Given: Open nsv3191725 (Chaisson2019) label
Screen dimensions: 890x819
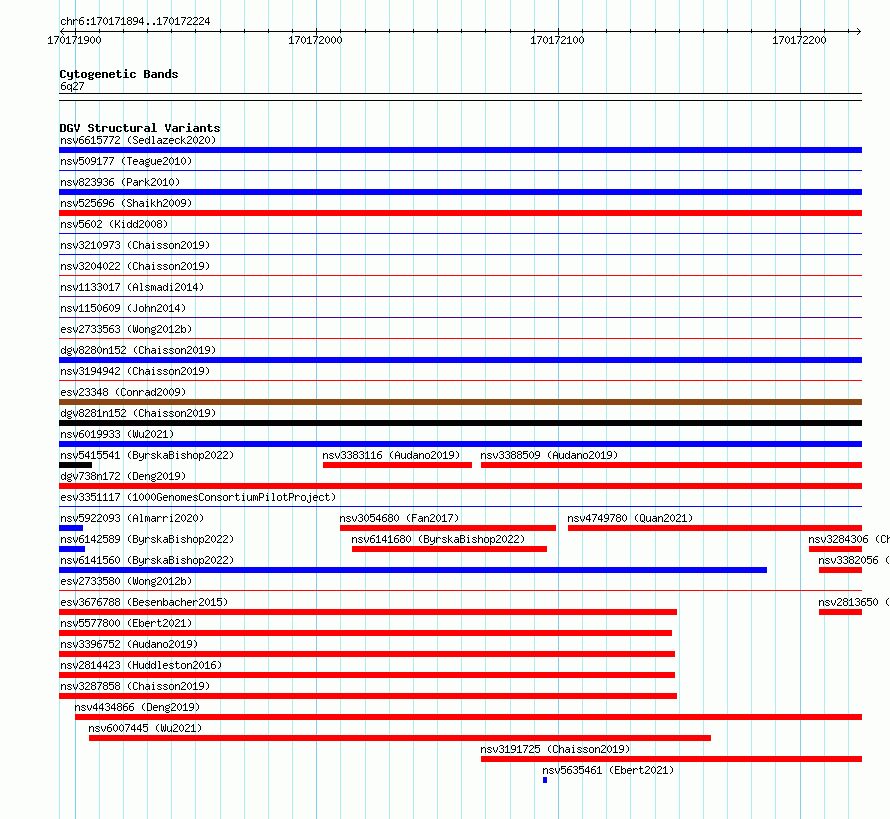Looking at the screenshot, I should (555, 749).
